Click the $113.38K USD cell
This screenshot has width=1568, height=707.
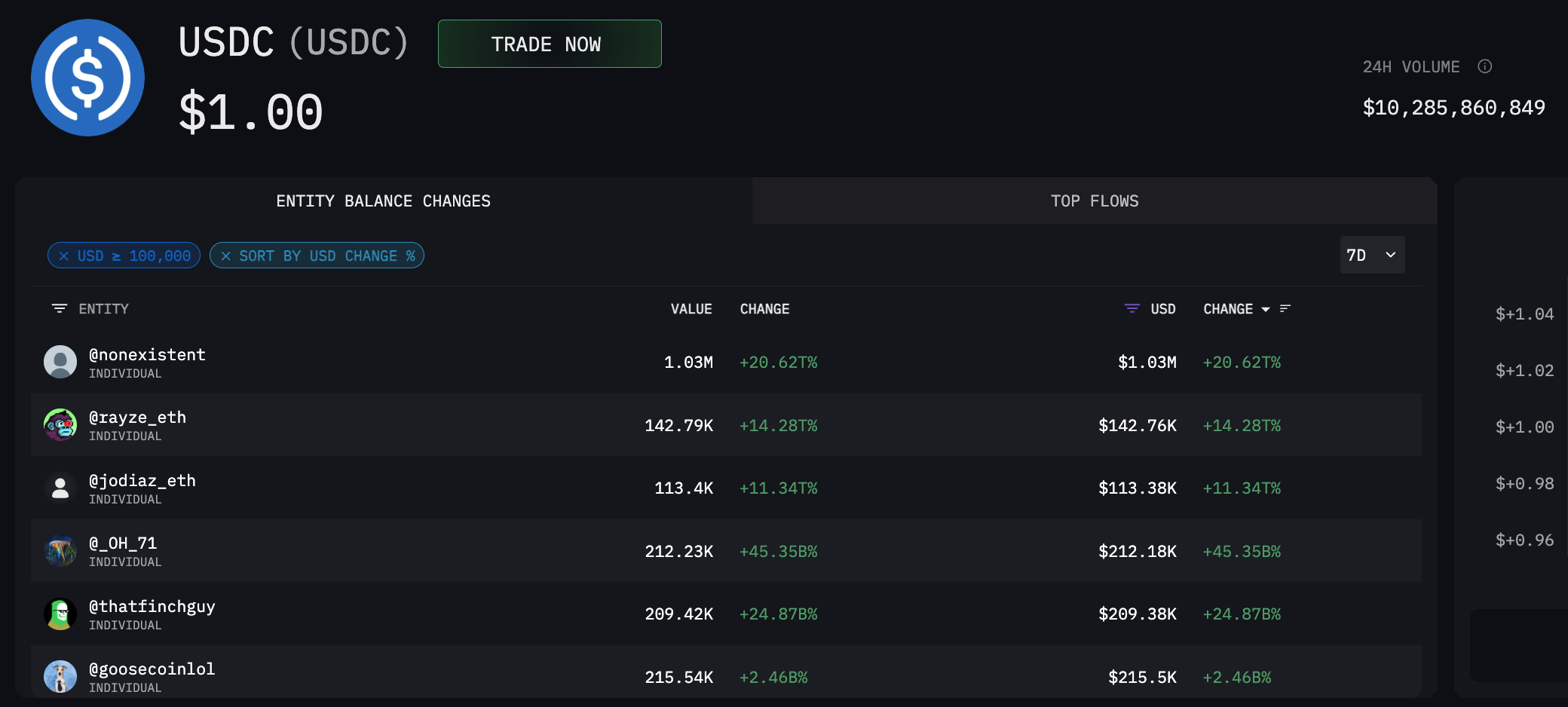point(1138,488)
